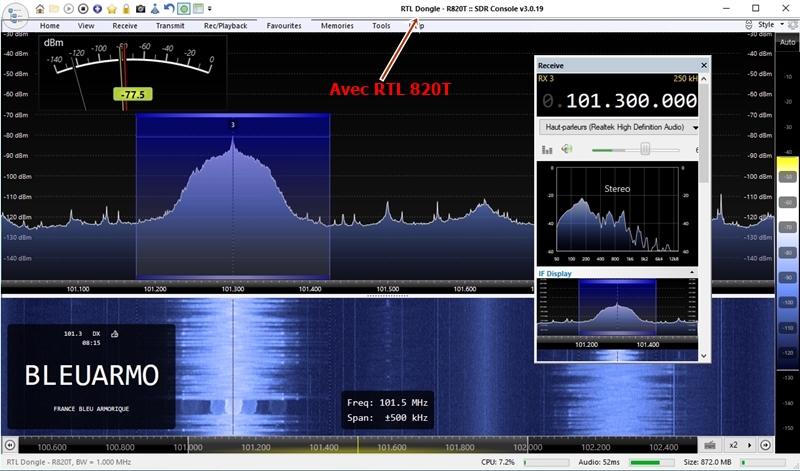Open the Transmit ribbon tab
800x471 pixels.
(x=170, y=26)
